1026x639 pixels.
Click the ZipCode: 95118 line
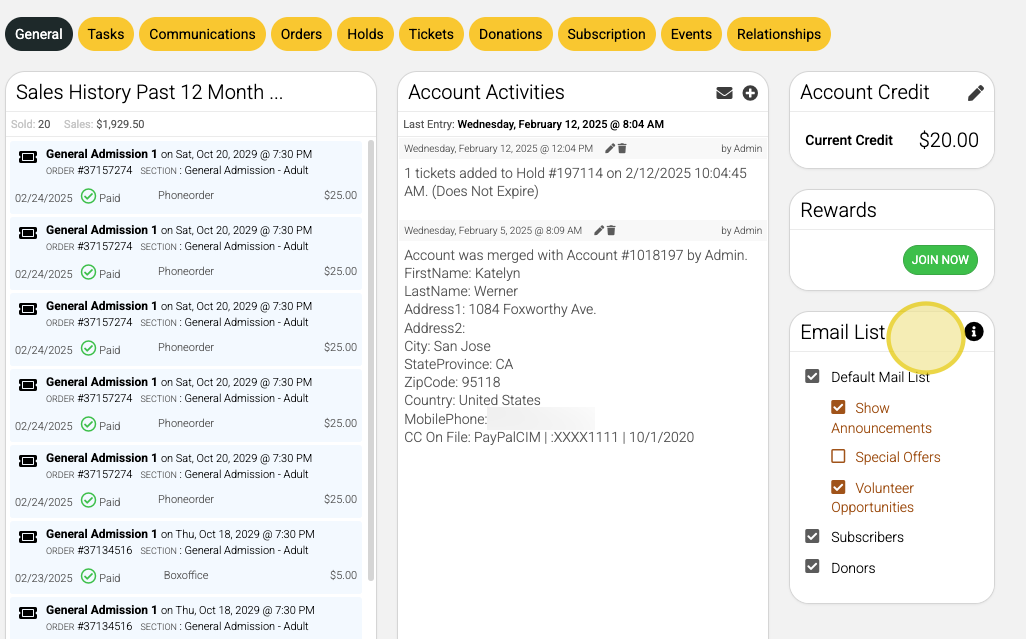(452, 382)
